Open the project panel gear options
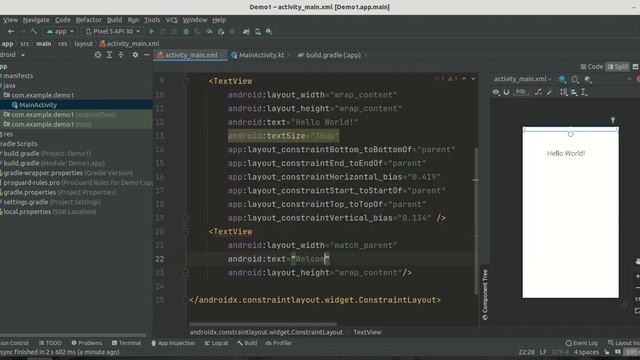The image size is (640, 360). (135, 55)
